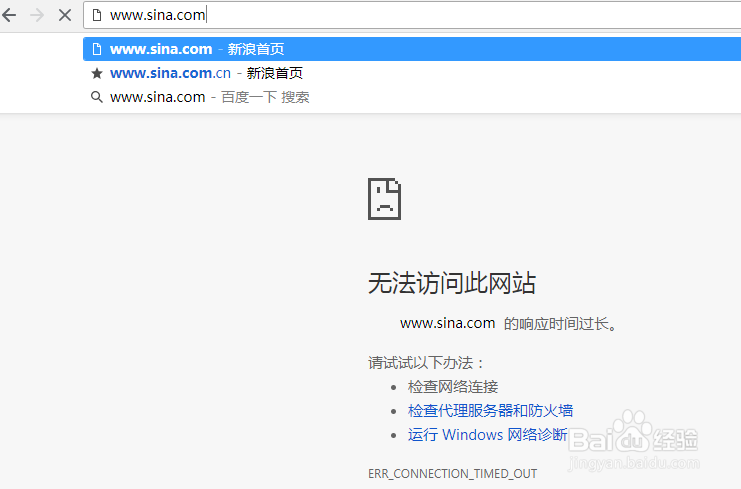Focus the address bar showing www.sina.com
This screenshot has height=489, width=741.
412,15
